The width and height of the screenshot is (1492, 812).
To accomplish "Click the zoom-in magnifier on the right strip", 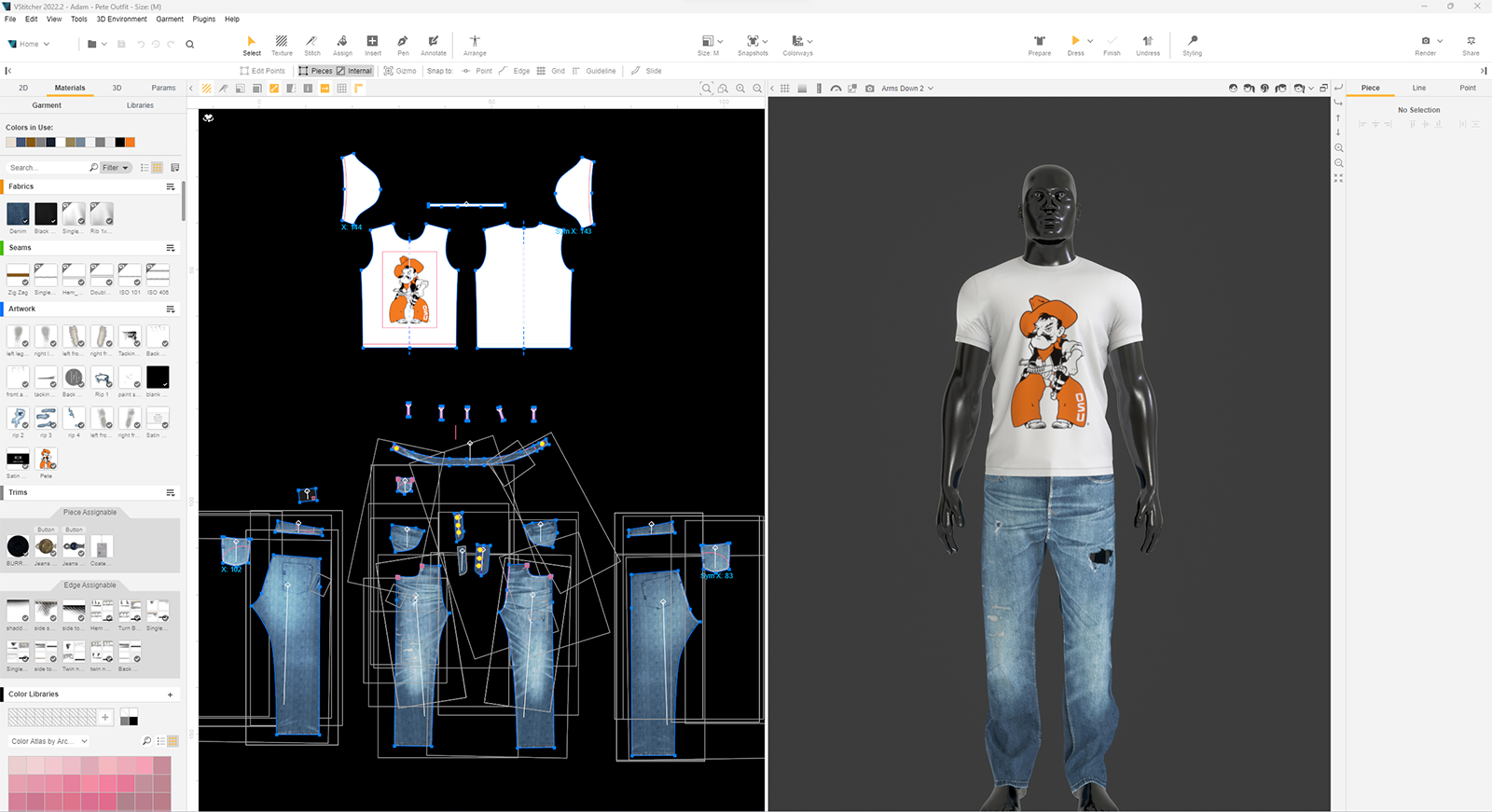I will pyautogui.click(x=1338, y=148).
